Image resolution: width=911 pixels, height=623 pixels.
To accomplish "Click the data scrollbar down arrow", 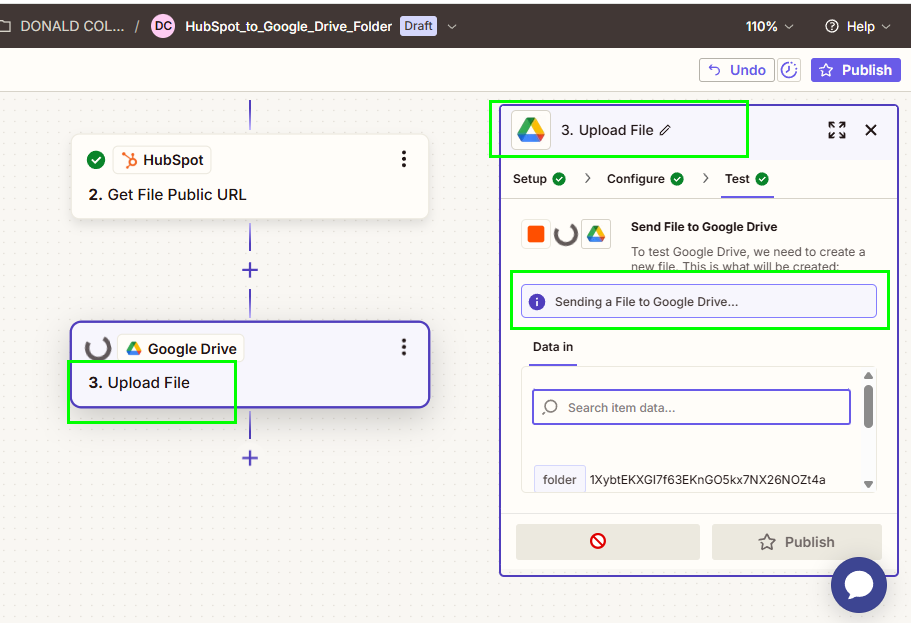I will pyautogui.click(x=868, y=484).
